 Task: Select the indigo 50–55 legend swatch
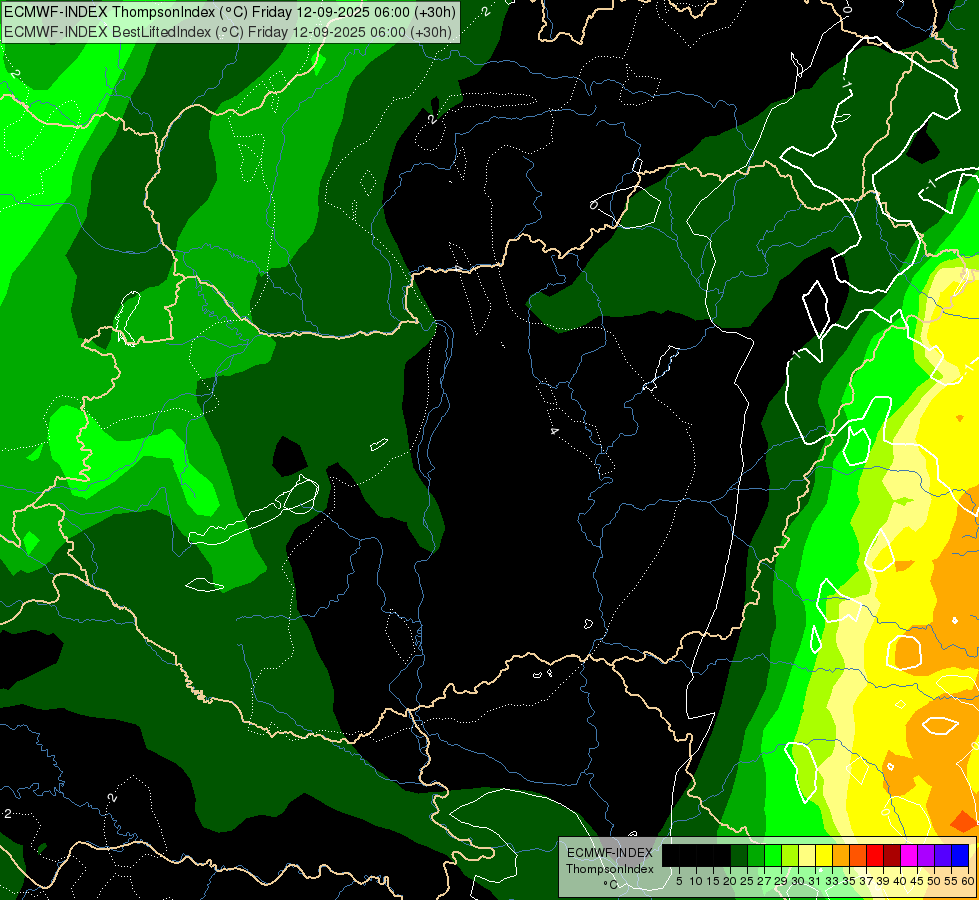tap(943, 855)
